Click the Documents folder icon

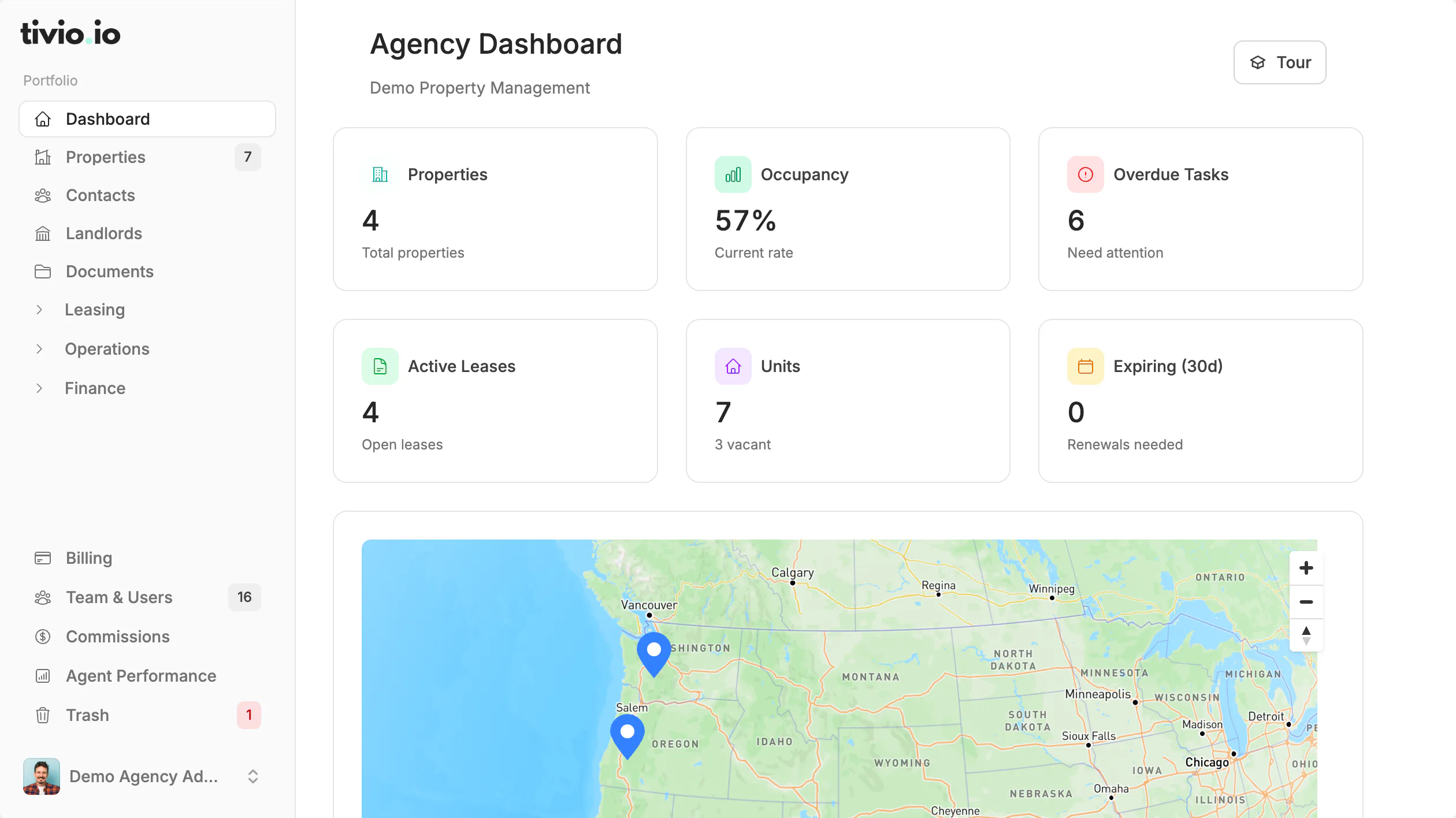click(43, 272)
